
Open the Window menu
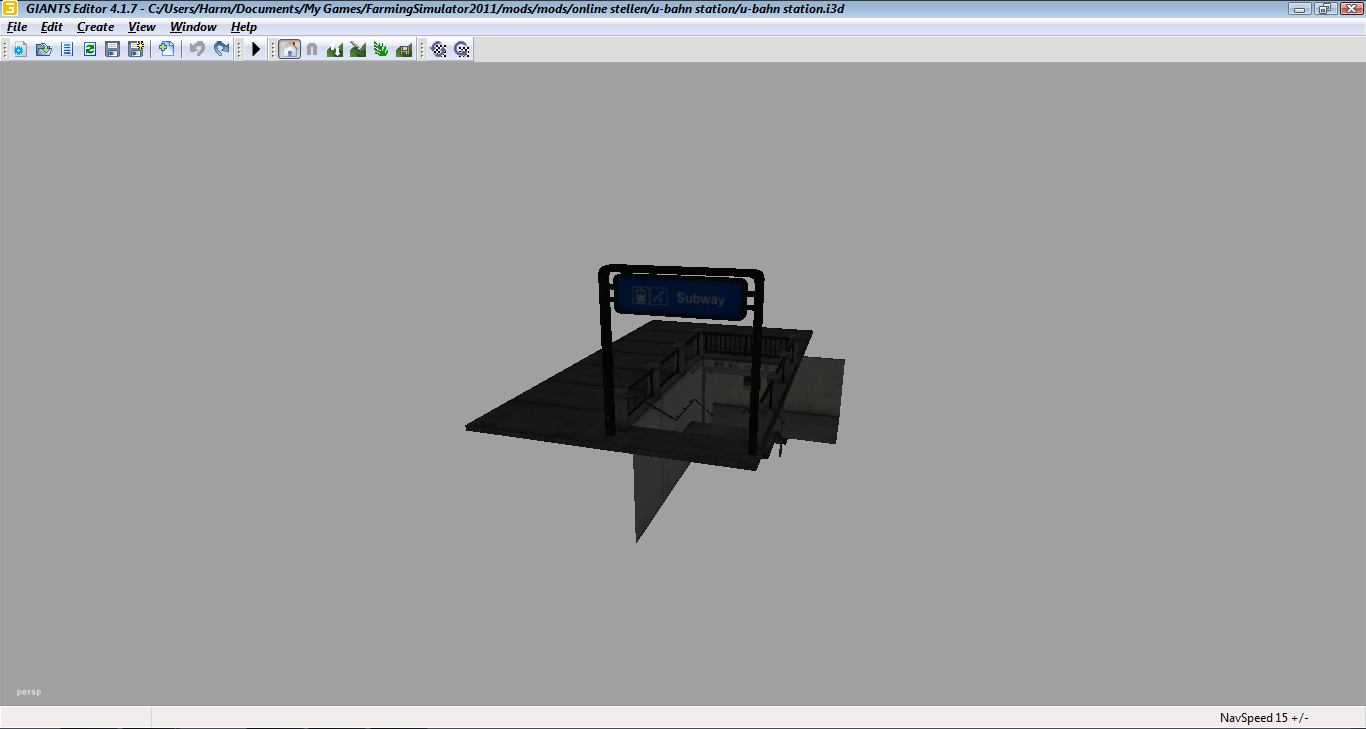[193, 27]
